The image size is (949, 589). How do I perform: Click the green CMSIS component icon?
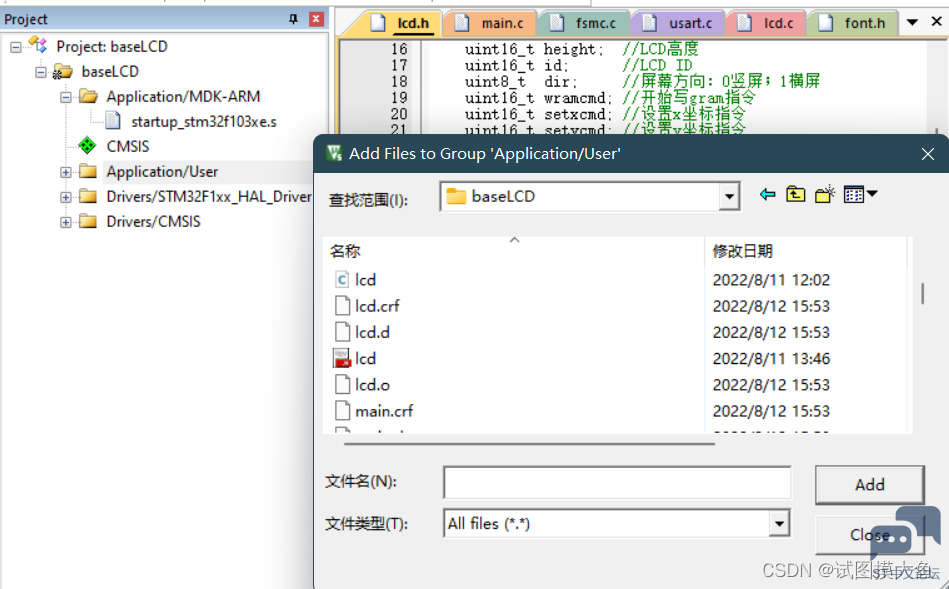point(88,146)
